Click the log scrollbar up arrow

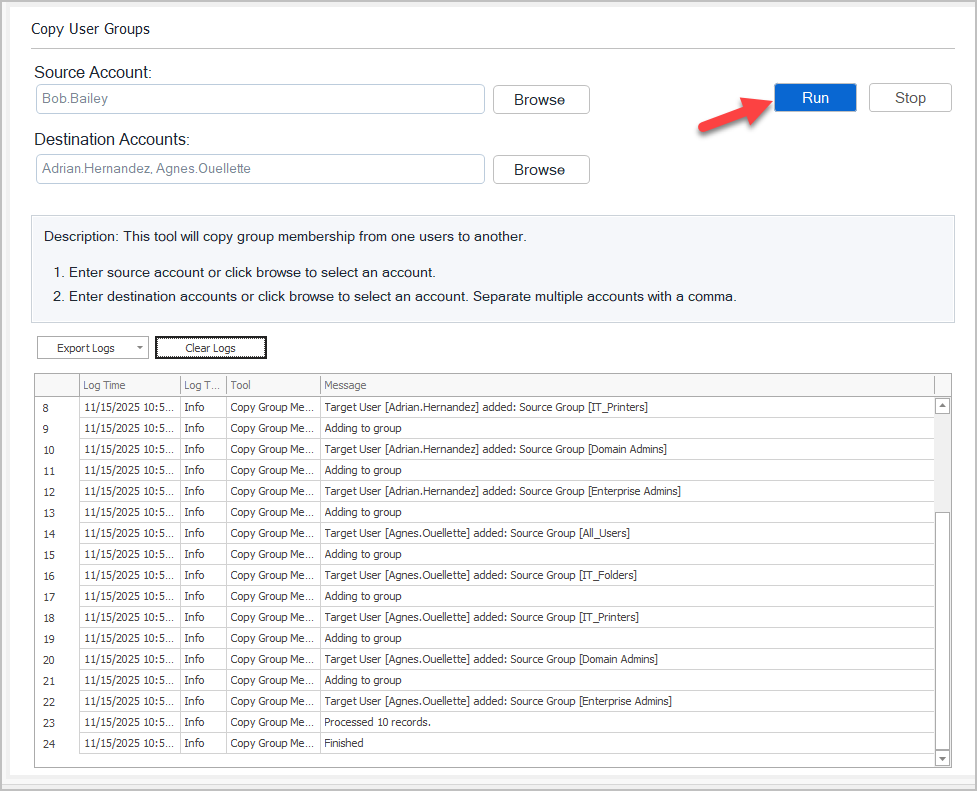pos(942,406)
